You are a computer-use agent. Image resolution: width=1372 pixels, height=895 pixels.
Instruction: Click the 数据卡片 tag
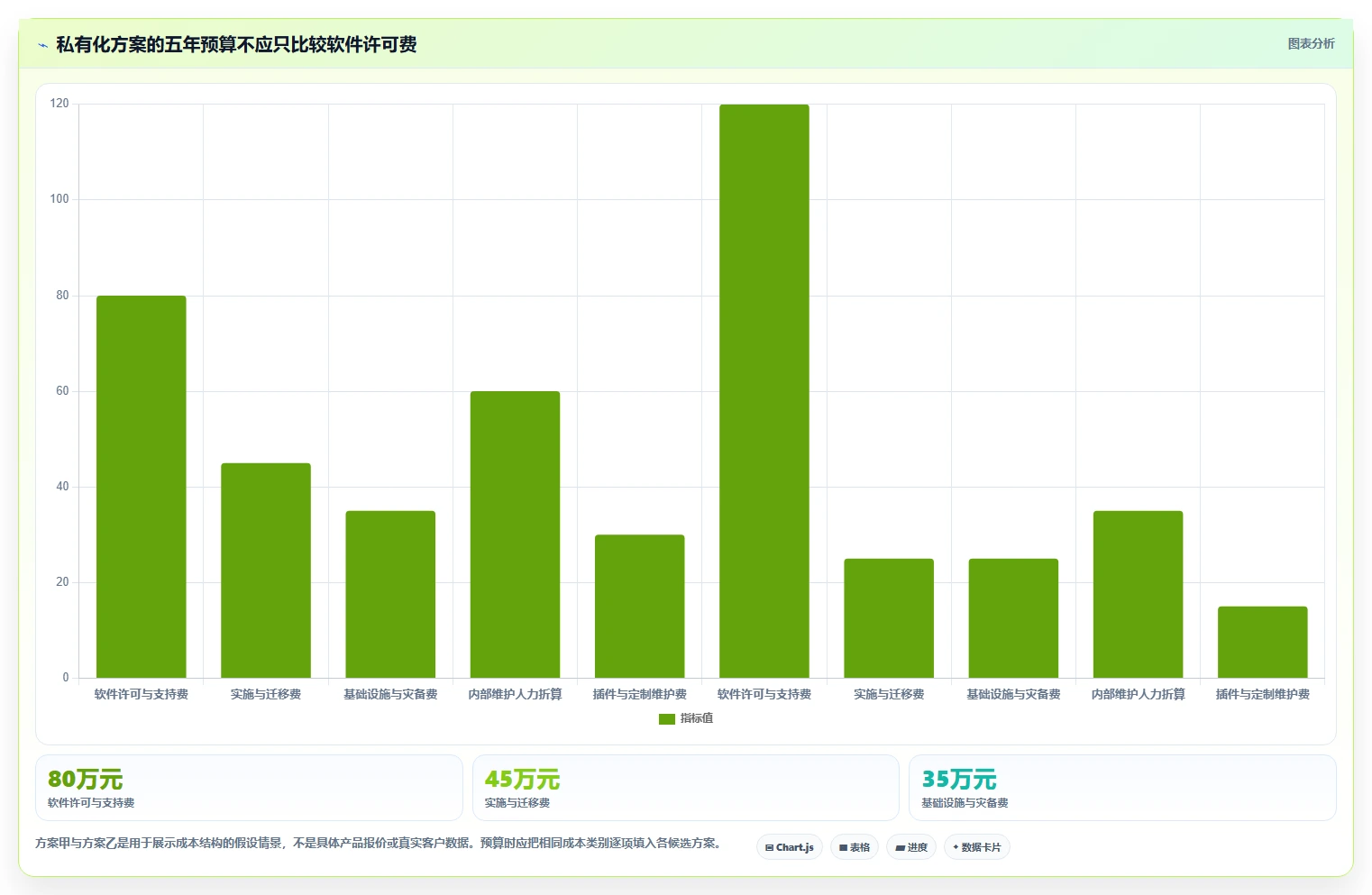point(977,847)
